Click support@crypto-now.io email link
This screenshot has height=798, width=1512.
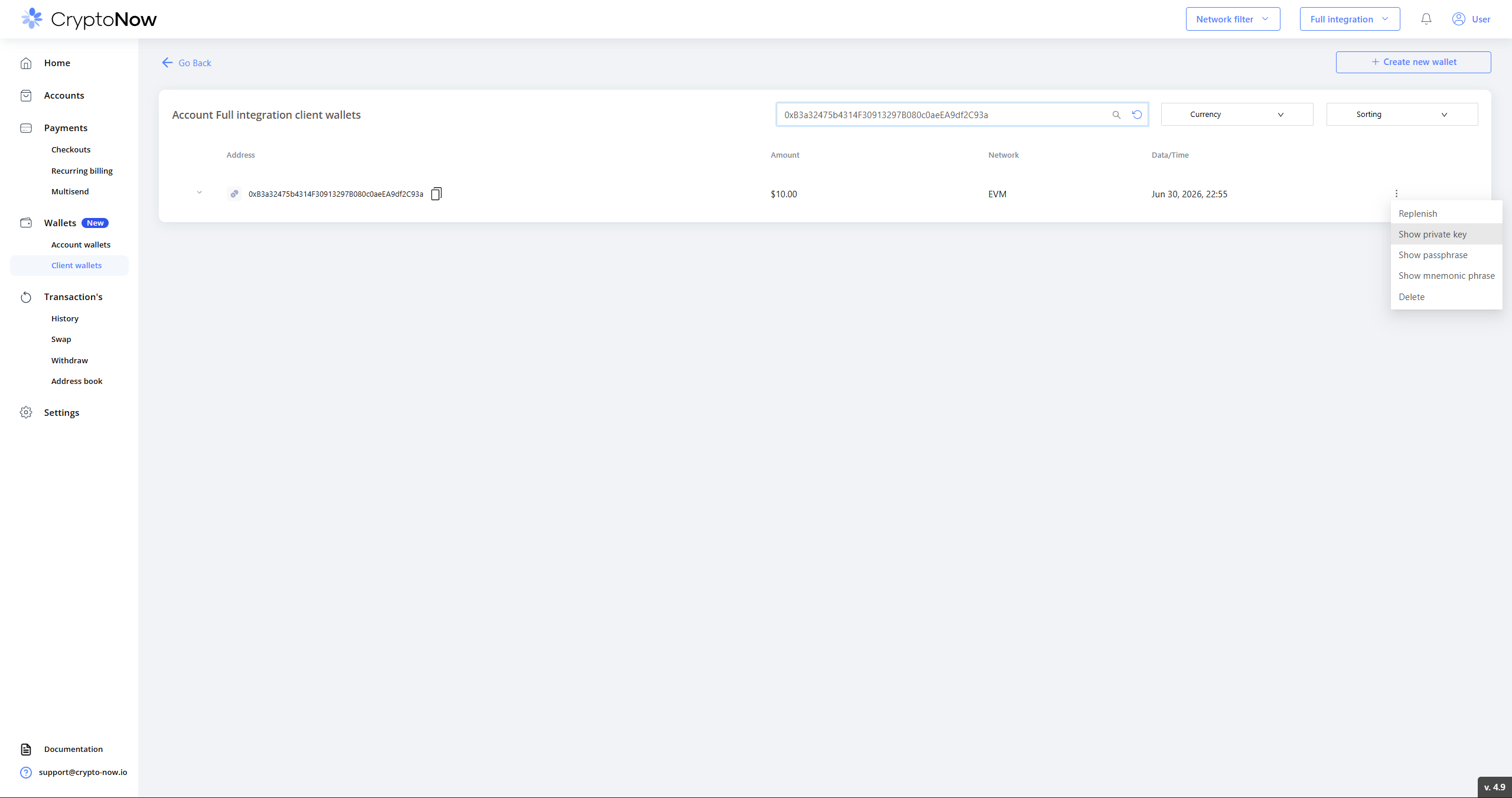[x=83, y=773]
